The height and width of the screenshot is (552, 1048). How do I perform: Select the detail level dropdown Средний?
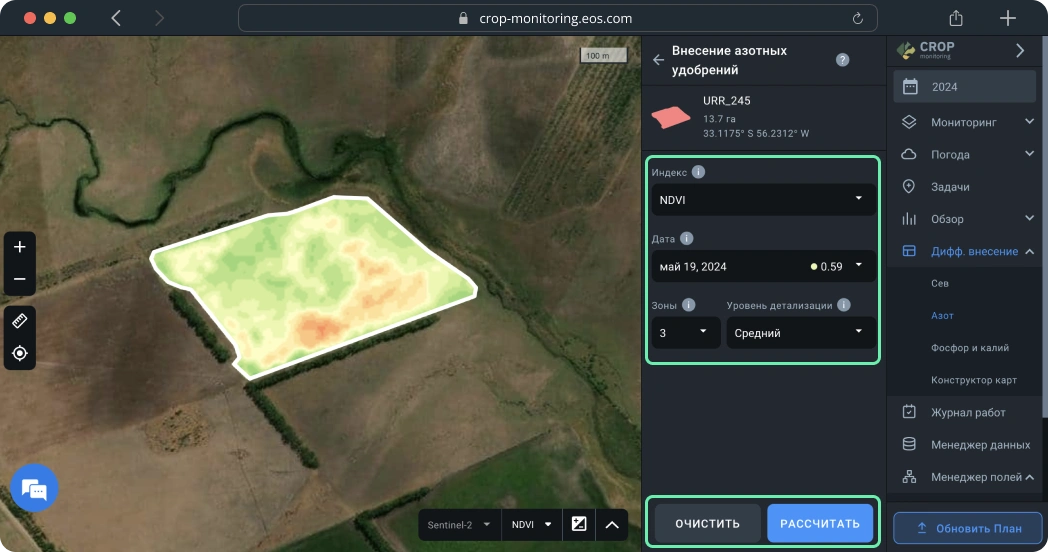coord(800,333)
